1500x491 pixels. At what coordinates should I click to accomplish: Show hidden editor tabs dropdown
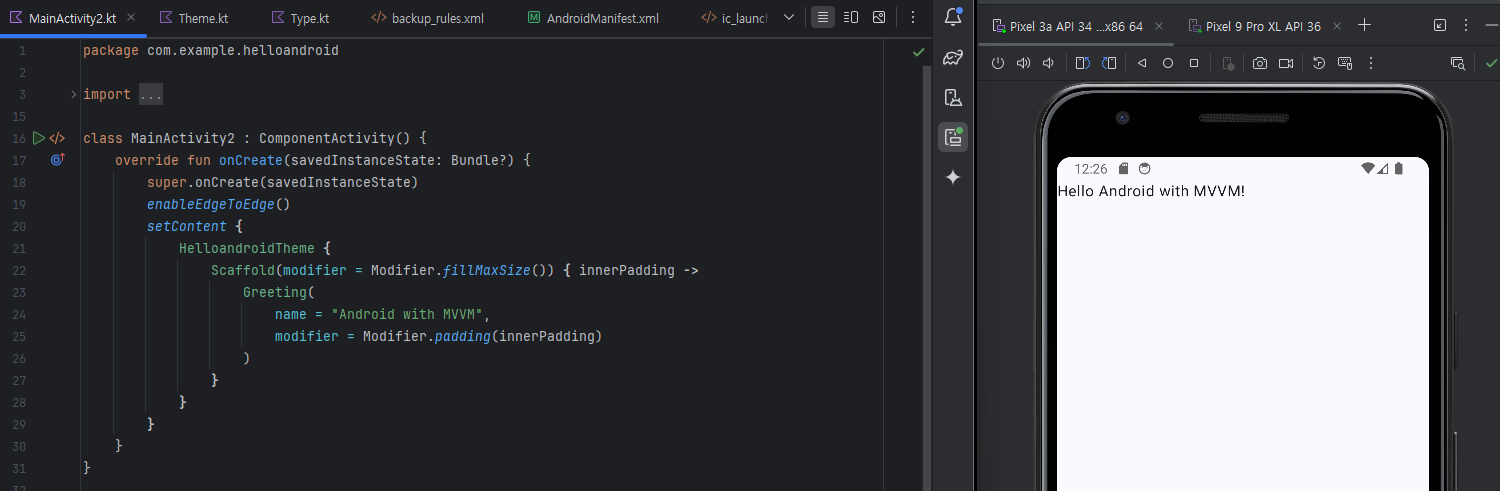789,17
